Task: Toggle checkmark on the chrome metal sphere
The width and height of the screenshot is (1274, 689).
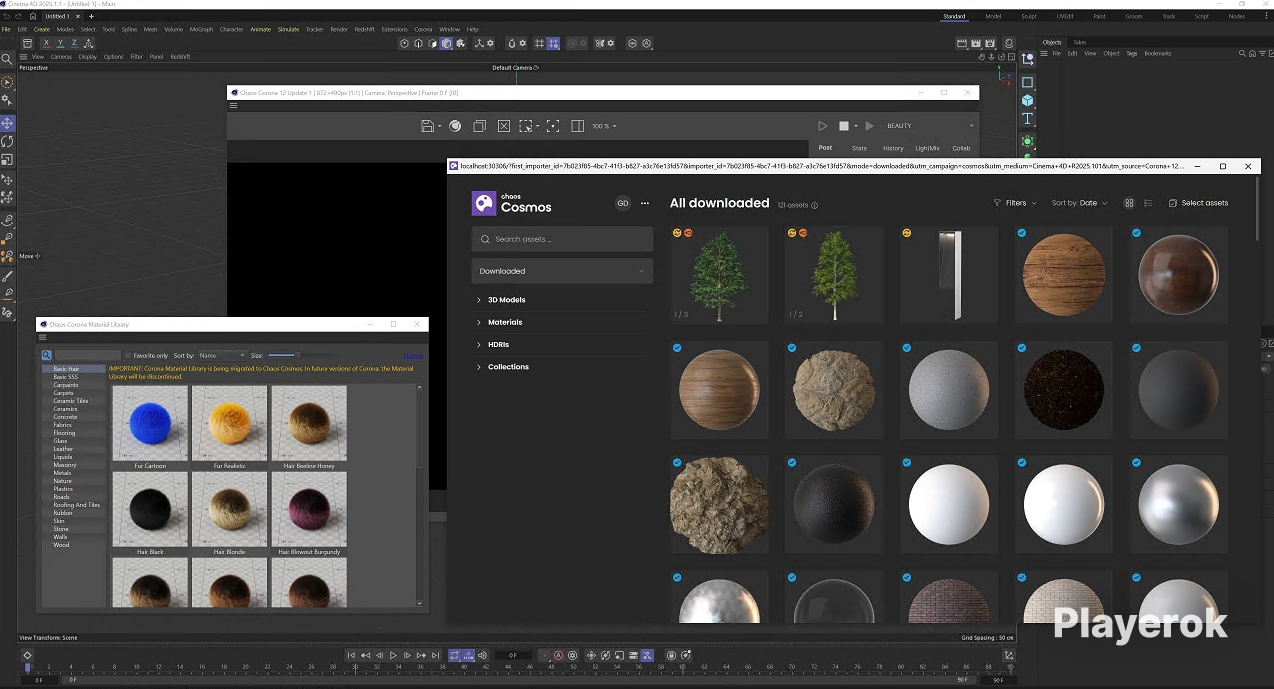Action: click(1137, 463)
